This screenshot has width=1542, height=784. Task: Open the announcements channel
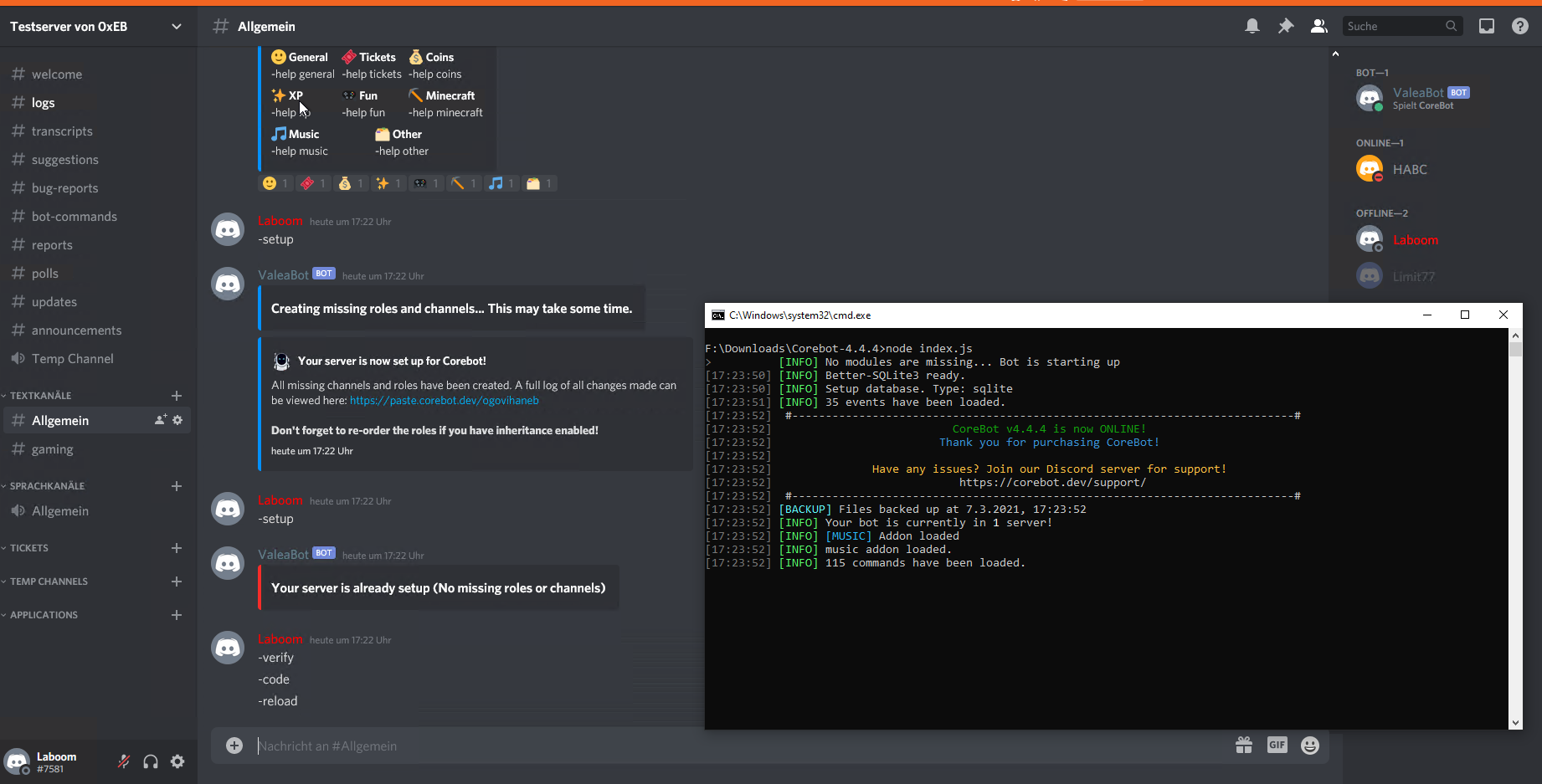click(x=98, y=331)
